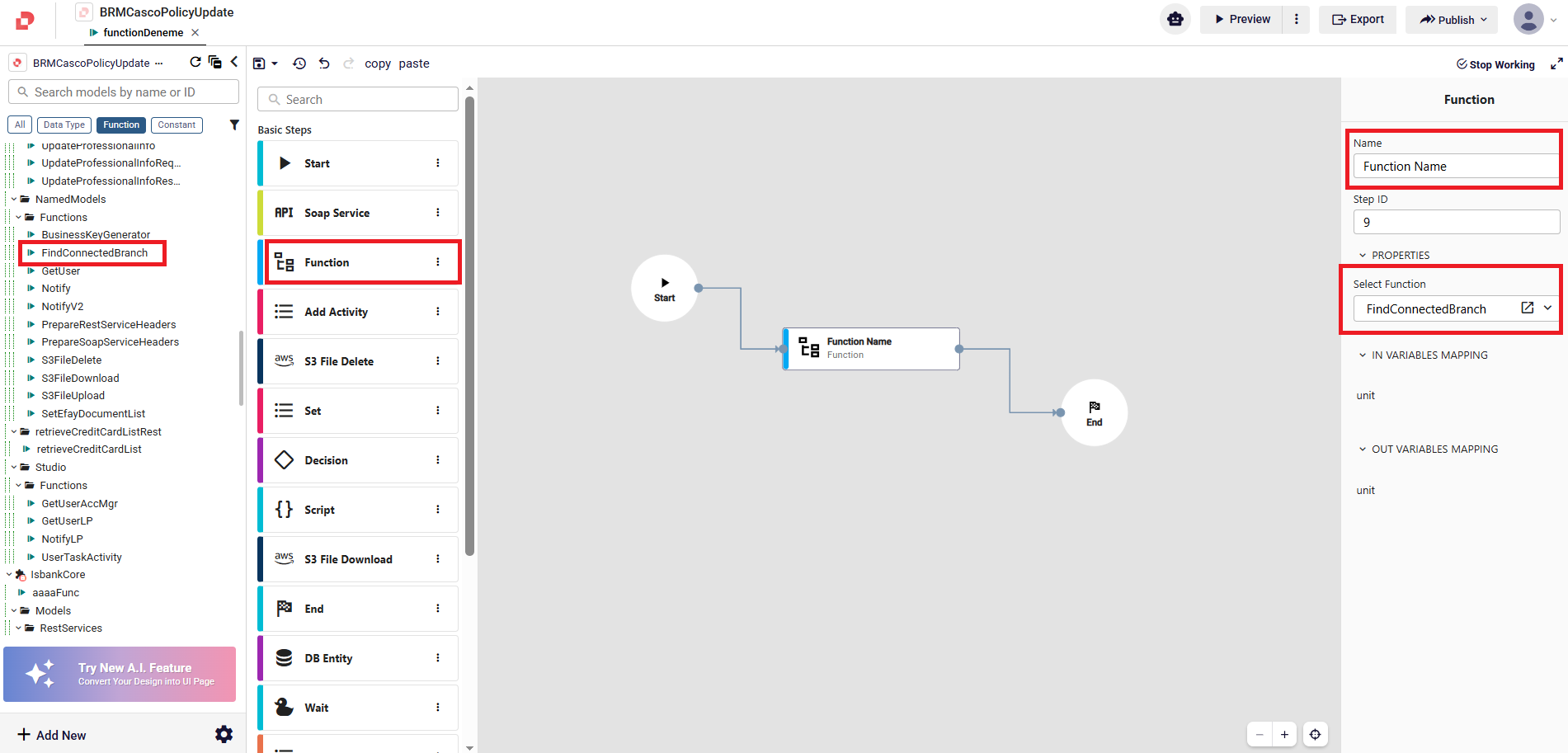Screen dimensions: 1568x753
Task: Click the Export button
Action: [1358, 19]
